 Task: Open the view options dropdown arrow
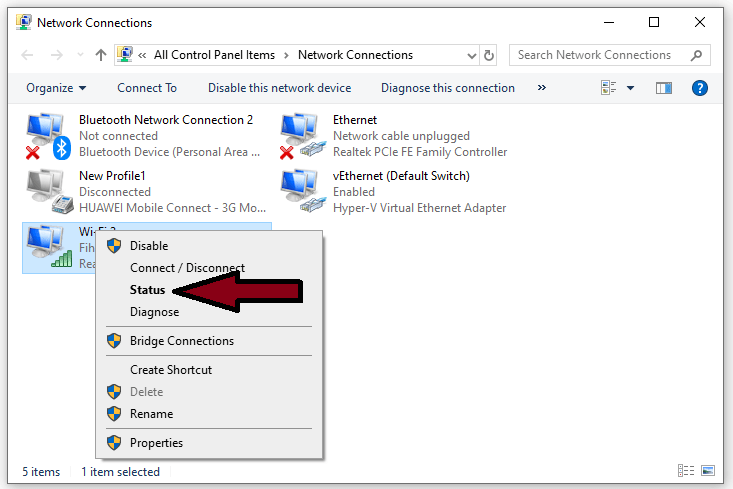click(x=630, y=88)
